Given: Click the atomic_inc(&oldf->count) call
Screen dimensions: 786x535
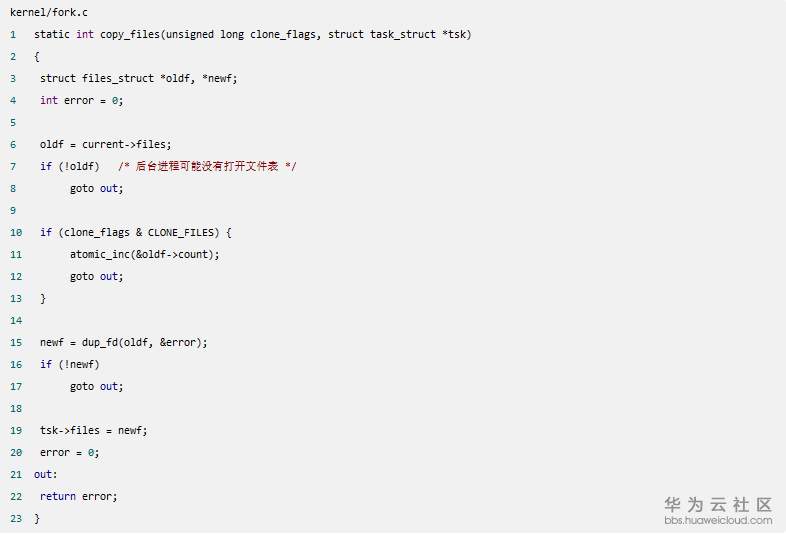Looking at the screenshot, I should (x=144, y=254).
